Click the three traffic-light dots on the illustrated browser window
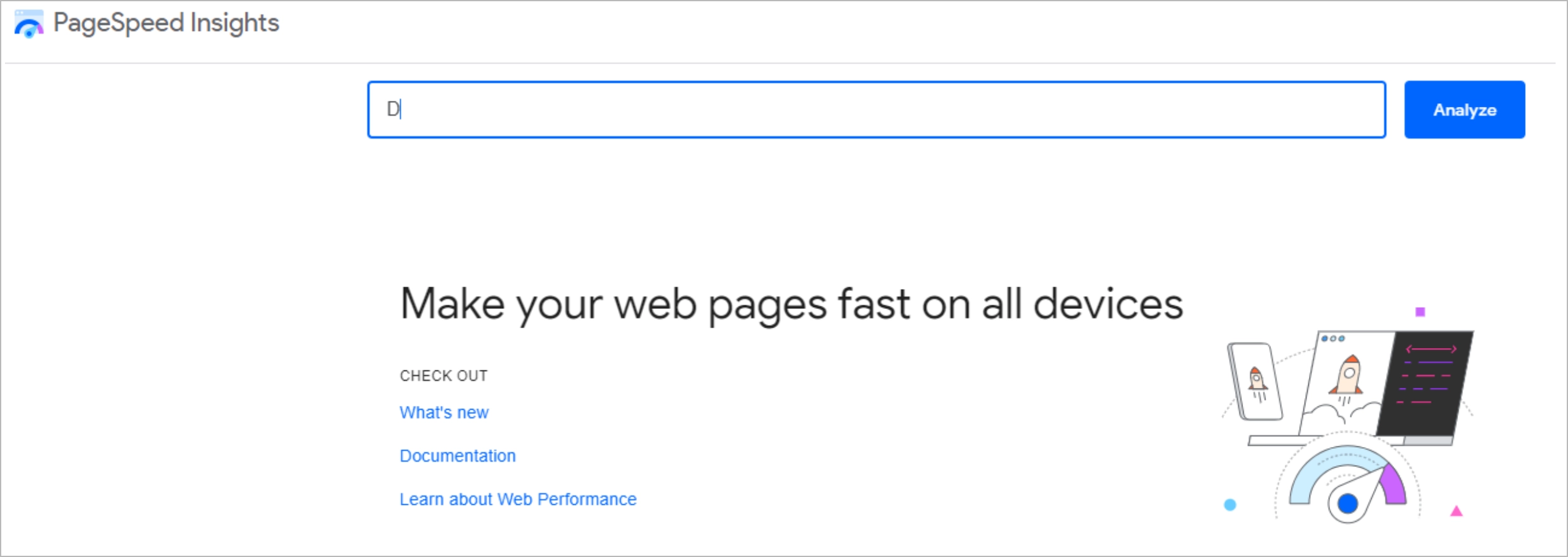The height and width of the screenshot is (557, 1568). [1332, 338]
